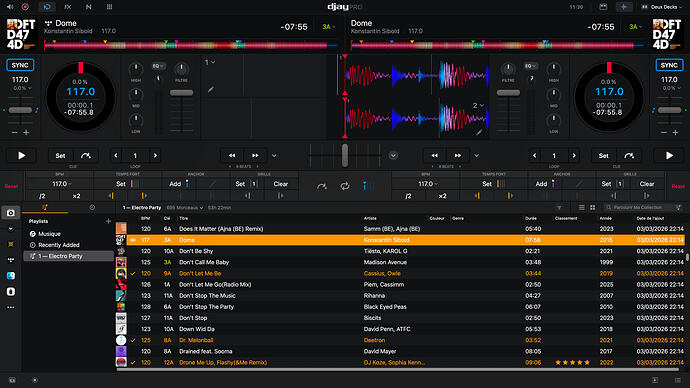Open the library filter funnel icon
This screenshot has height=388, width=690.
pyautogui.click(x=559, y=208)
